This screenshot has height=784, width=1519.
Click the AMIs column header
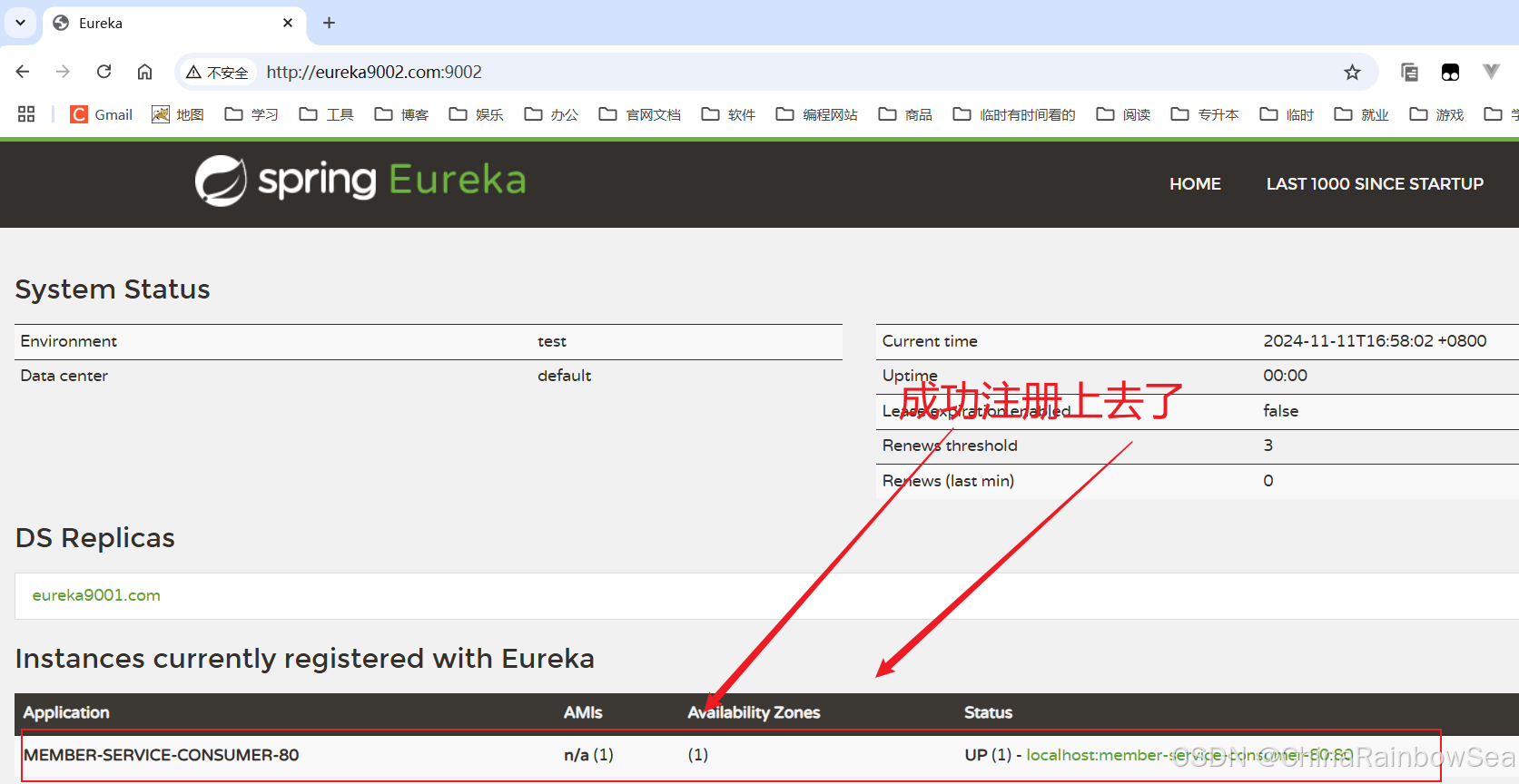pos(583,712)
